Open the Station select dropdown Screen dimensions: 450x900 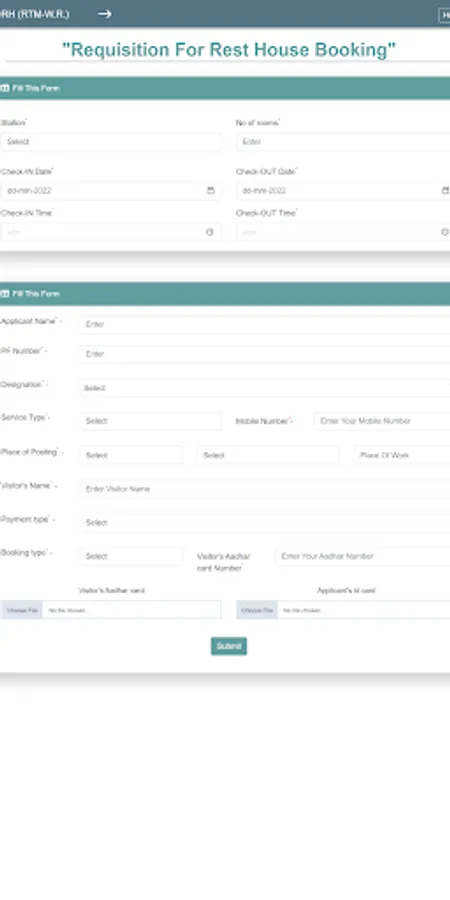coord(111,142)
